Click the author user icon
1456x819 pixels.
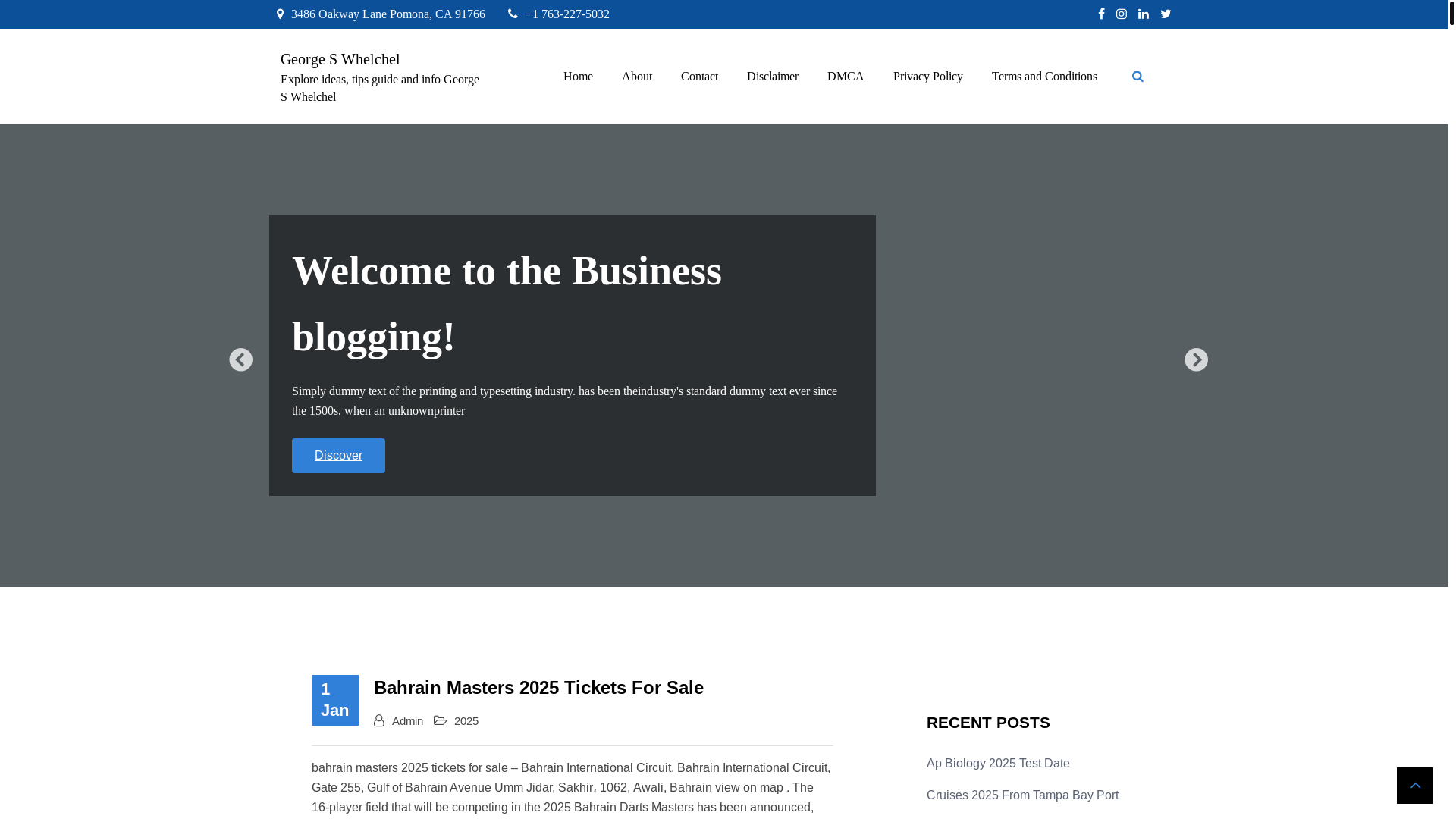pyautogui.click(x=379, y=720)
